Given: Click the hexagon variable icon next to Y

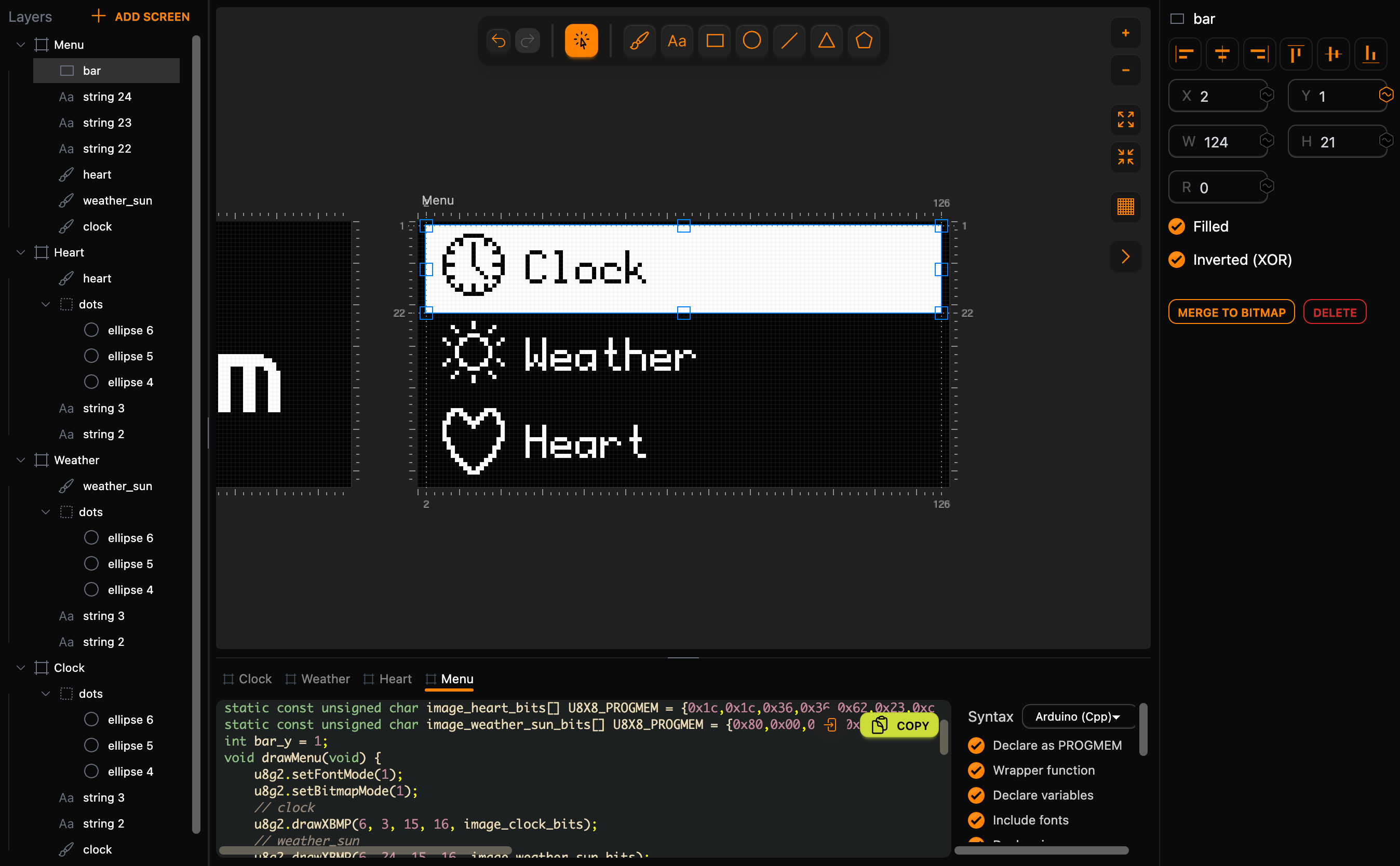Looking at the screenshot, I should (x=1385, y=94).
